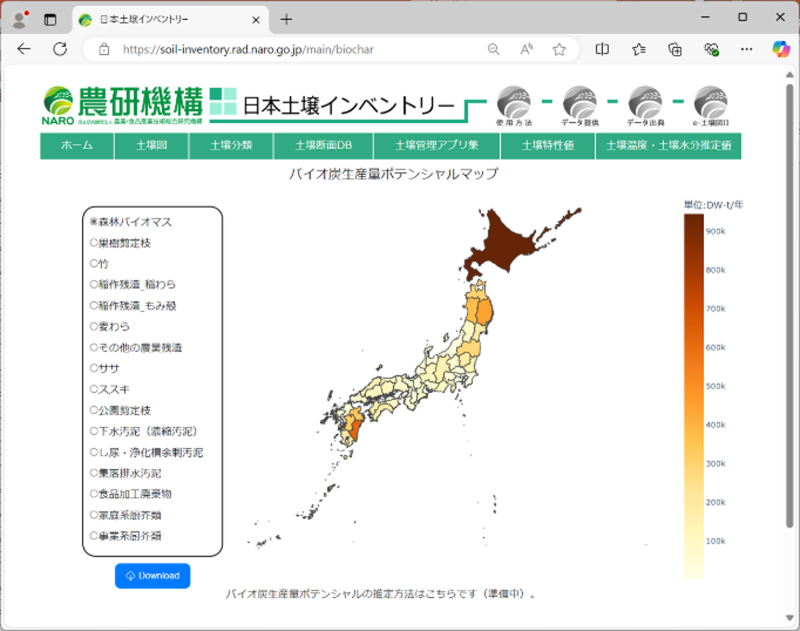Image resolution: width=800 pixels, height=631 pixels.
Task: Open the ホーム menu
Action: 77,146
